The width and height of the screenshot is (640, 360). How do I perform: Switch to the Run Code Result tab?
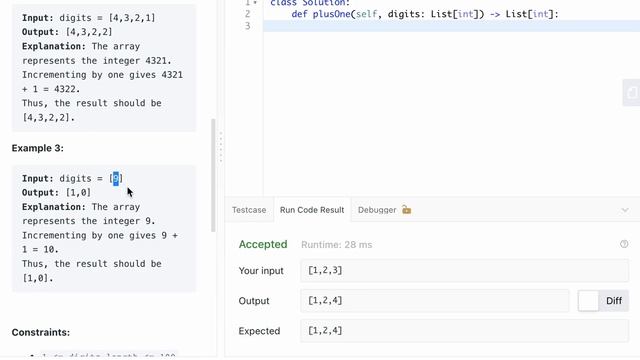pyautogui.click(x=312, y=210)
